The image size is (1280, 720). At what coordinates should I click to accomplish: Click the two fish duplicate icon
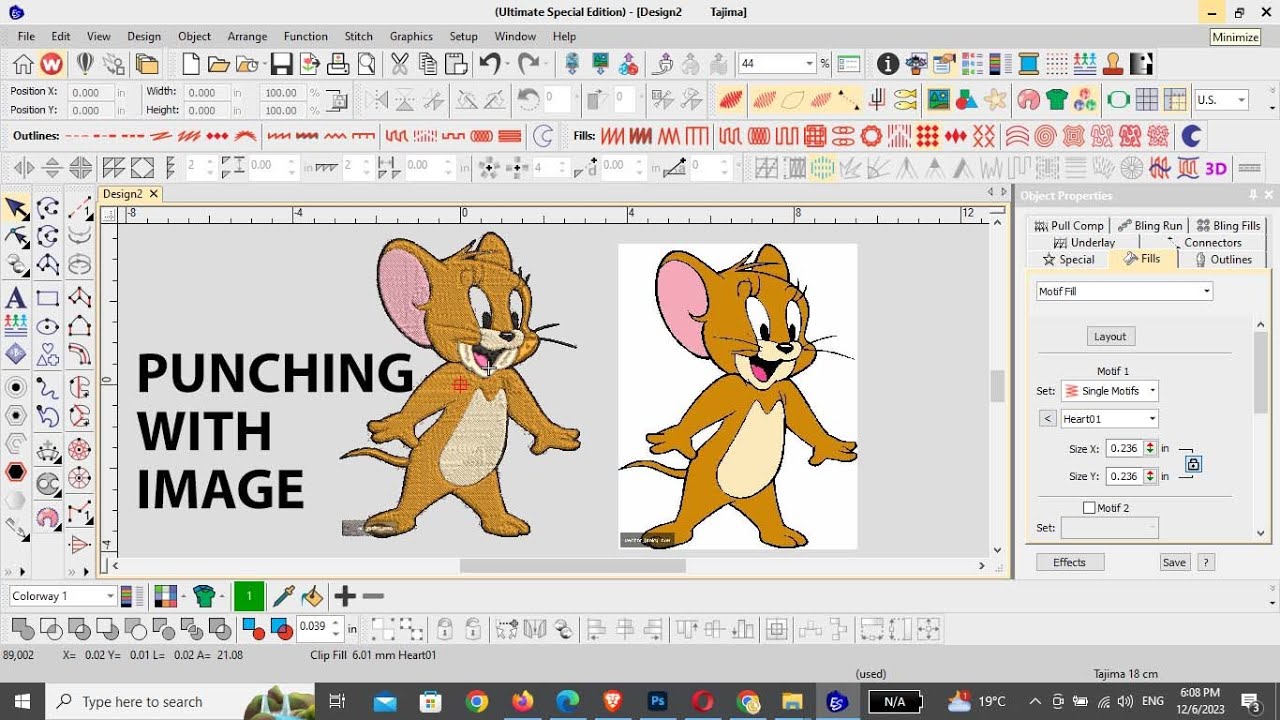coord(905,99)
